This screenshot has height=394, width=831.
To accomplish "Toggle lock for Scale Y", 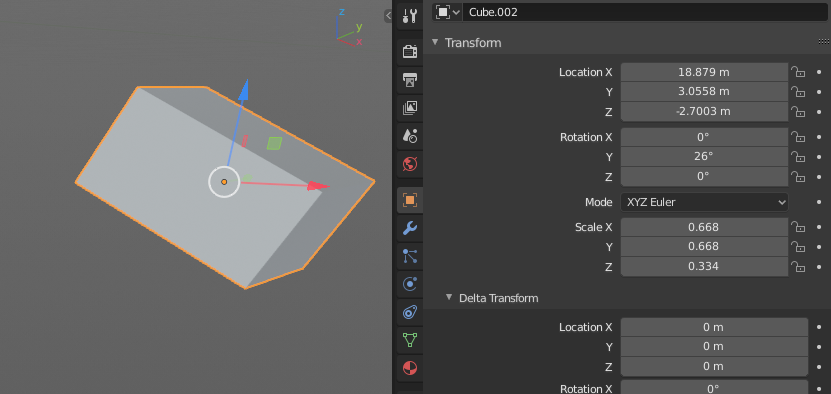I will tap(798, 247).
